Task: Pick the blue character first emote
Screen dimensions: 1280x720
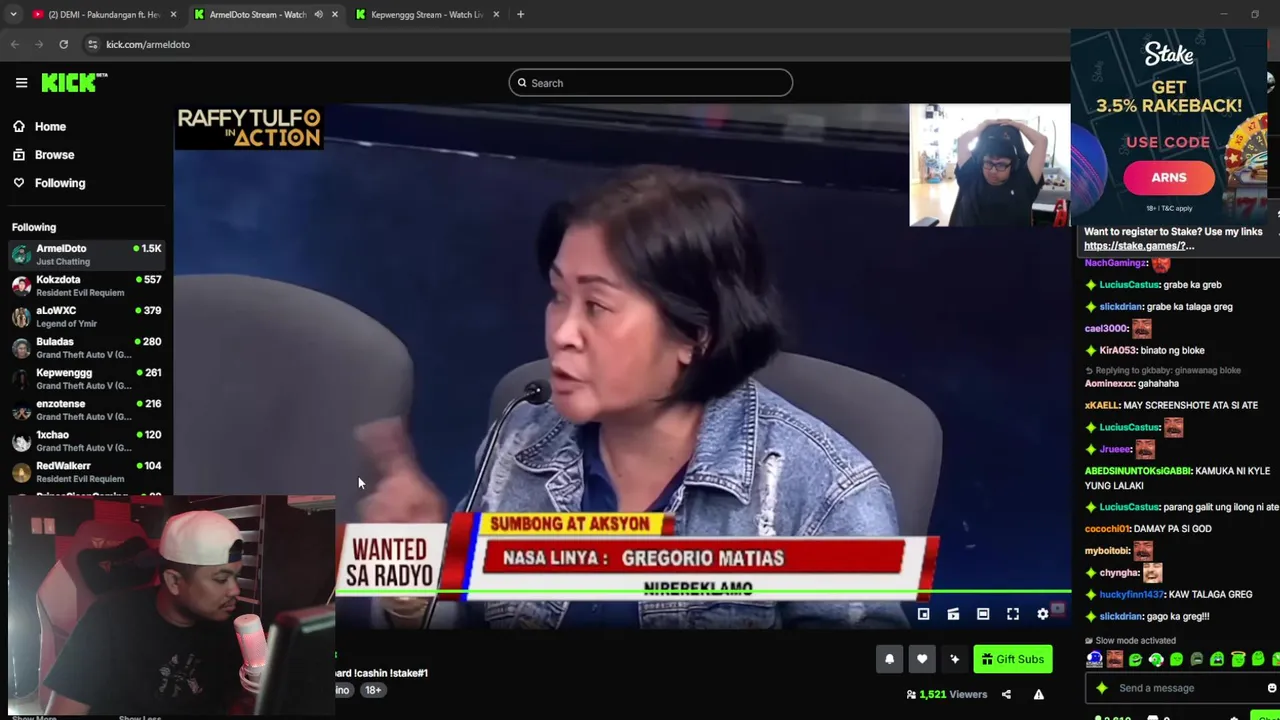Action: 1095,659
